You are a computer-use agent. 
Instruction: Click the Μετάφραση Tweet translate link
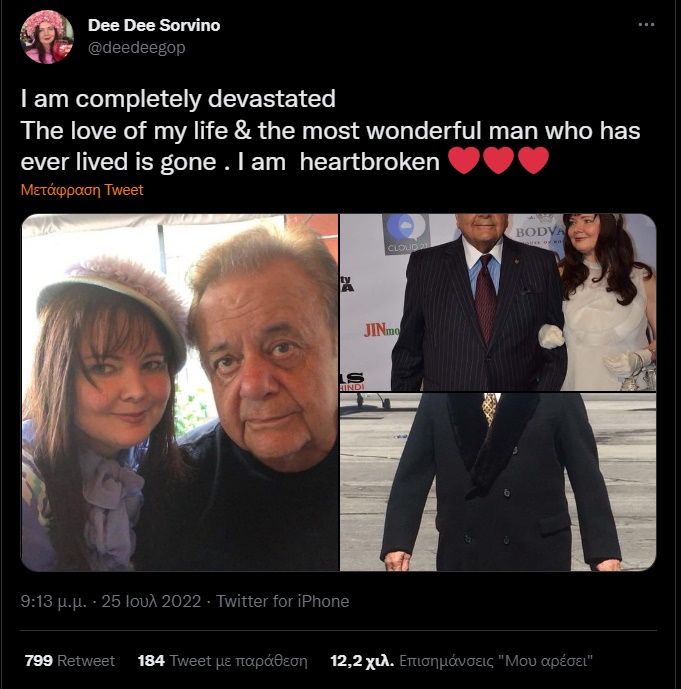click(82, 190)
